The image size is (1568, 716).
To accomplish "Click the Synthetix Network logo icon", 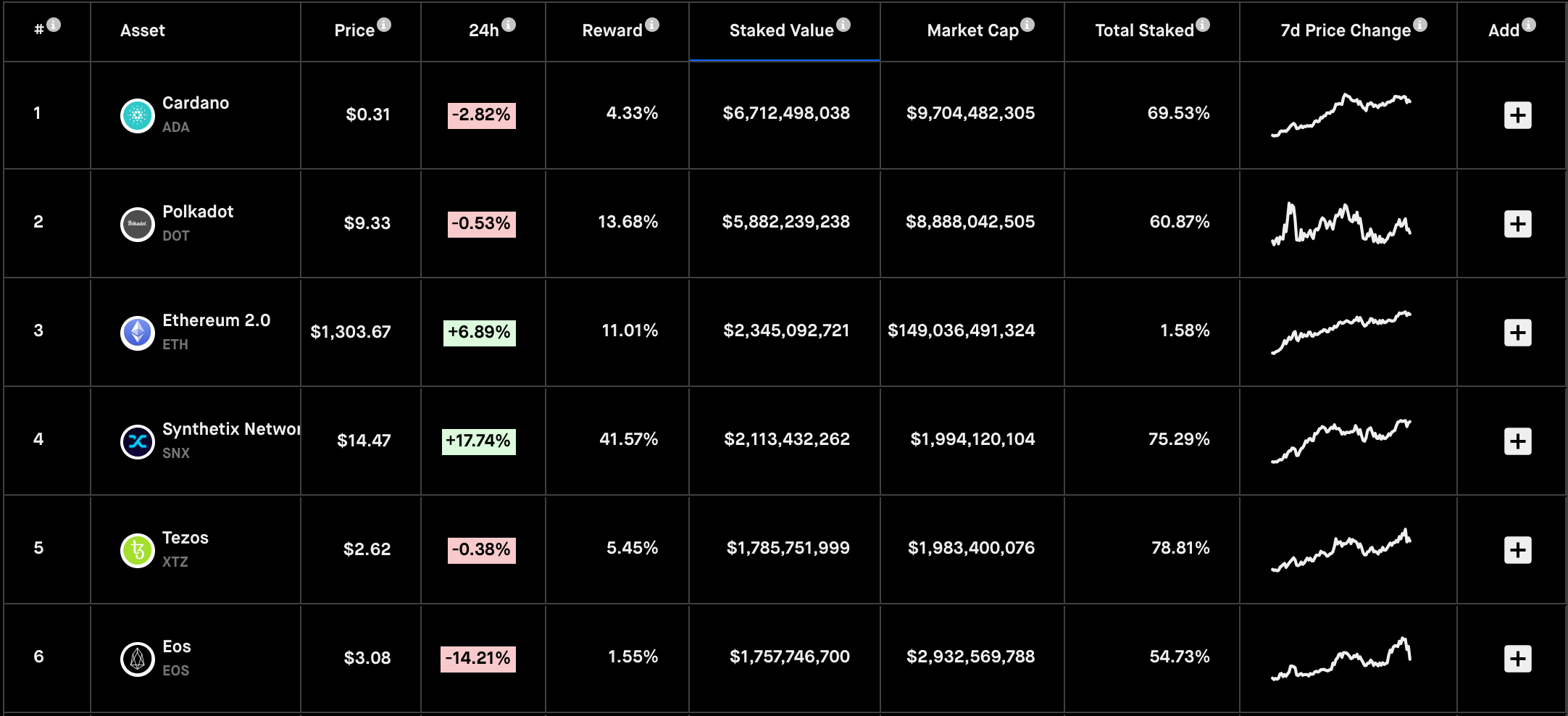I will click(x=137, y=441).
